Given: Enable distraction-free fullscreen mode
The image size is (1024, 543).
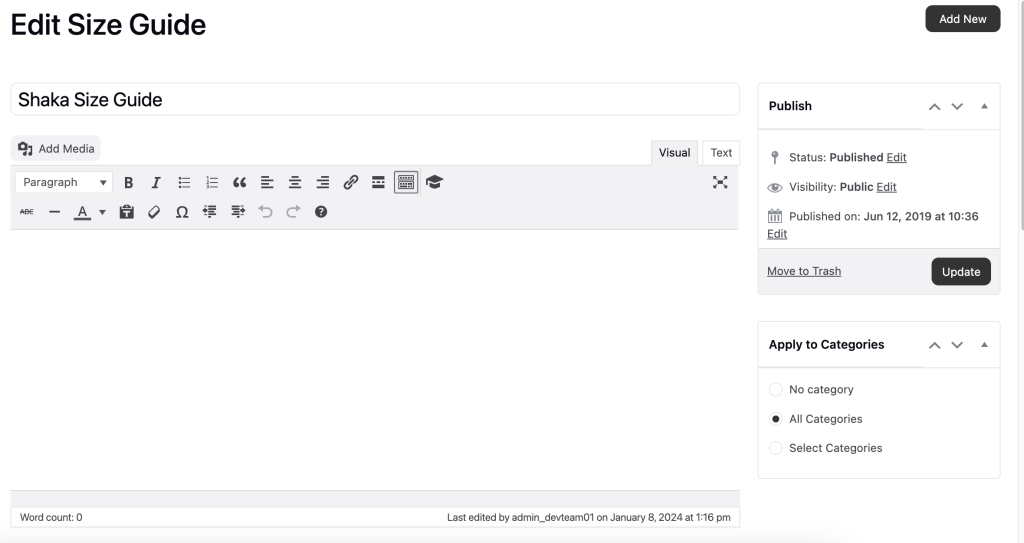Looking at the screenshot, I should (x=719, y=182).
